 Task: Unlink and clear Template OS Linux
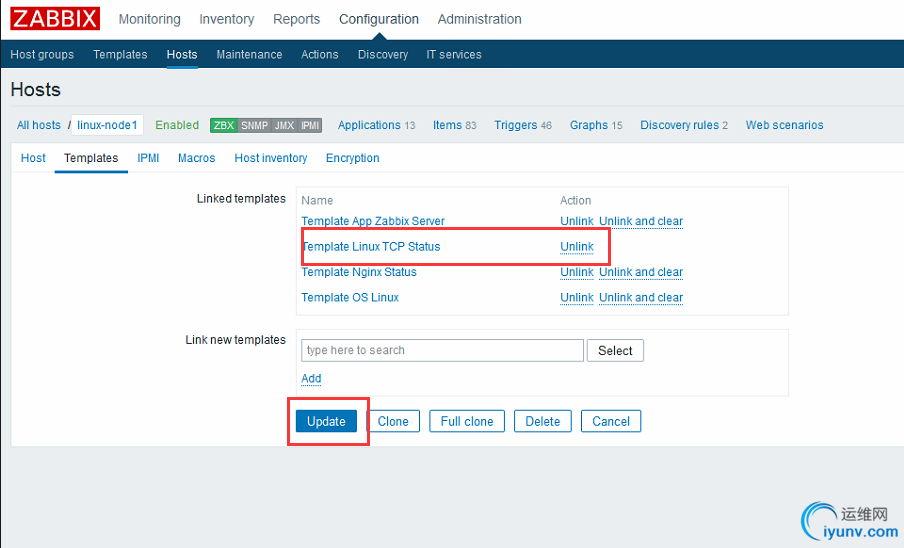[641, 297]
